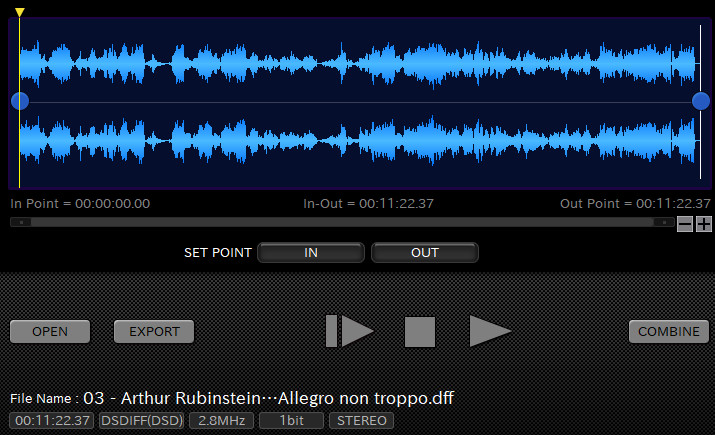Click the EXPORT button

[154, 331]
